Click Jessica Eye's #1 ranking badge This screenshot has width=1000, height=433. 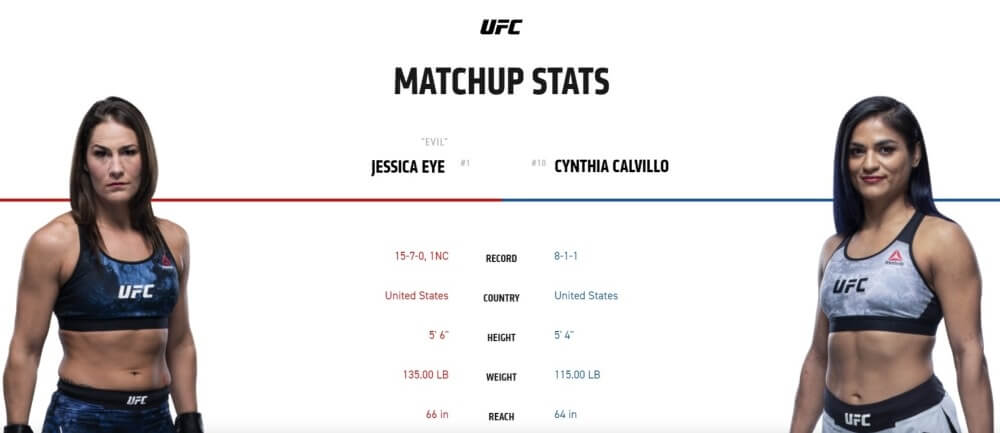click(x=465, y=163)
